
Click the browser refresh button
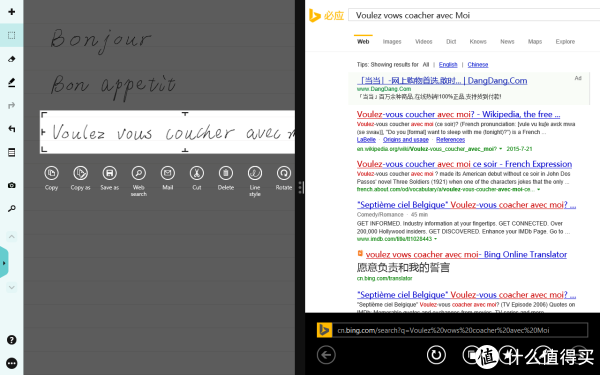(436, 355)
